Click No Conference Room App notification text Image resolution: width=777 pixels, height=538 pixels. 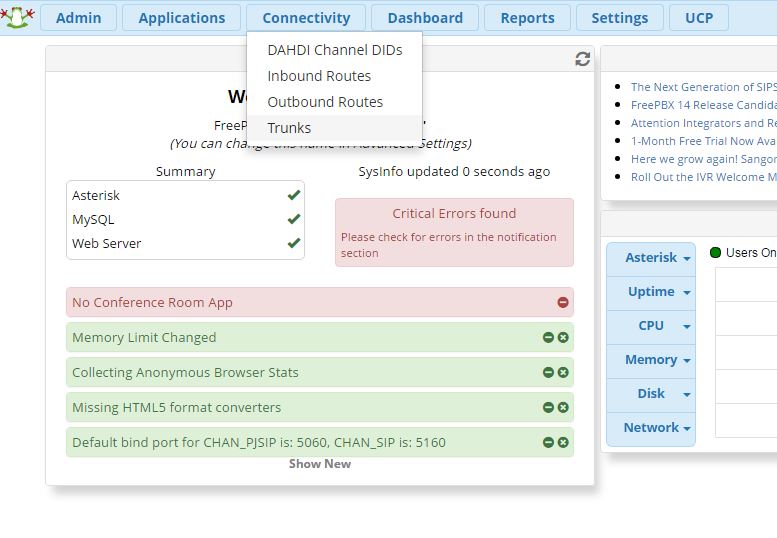tap(152, 302)
